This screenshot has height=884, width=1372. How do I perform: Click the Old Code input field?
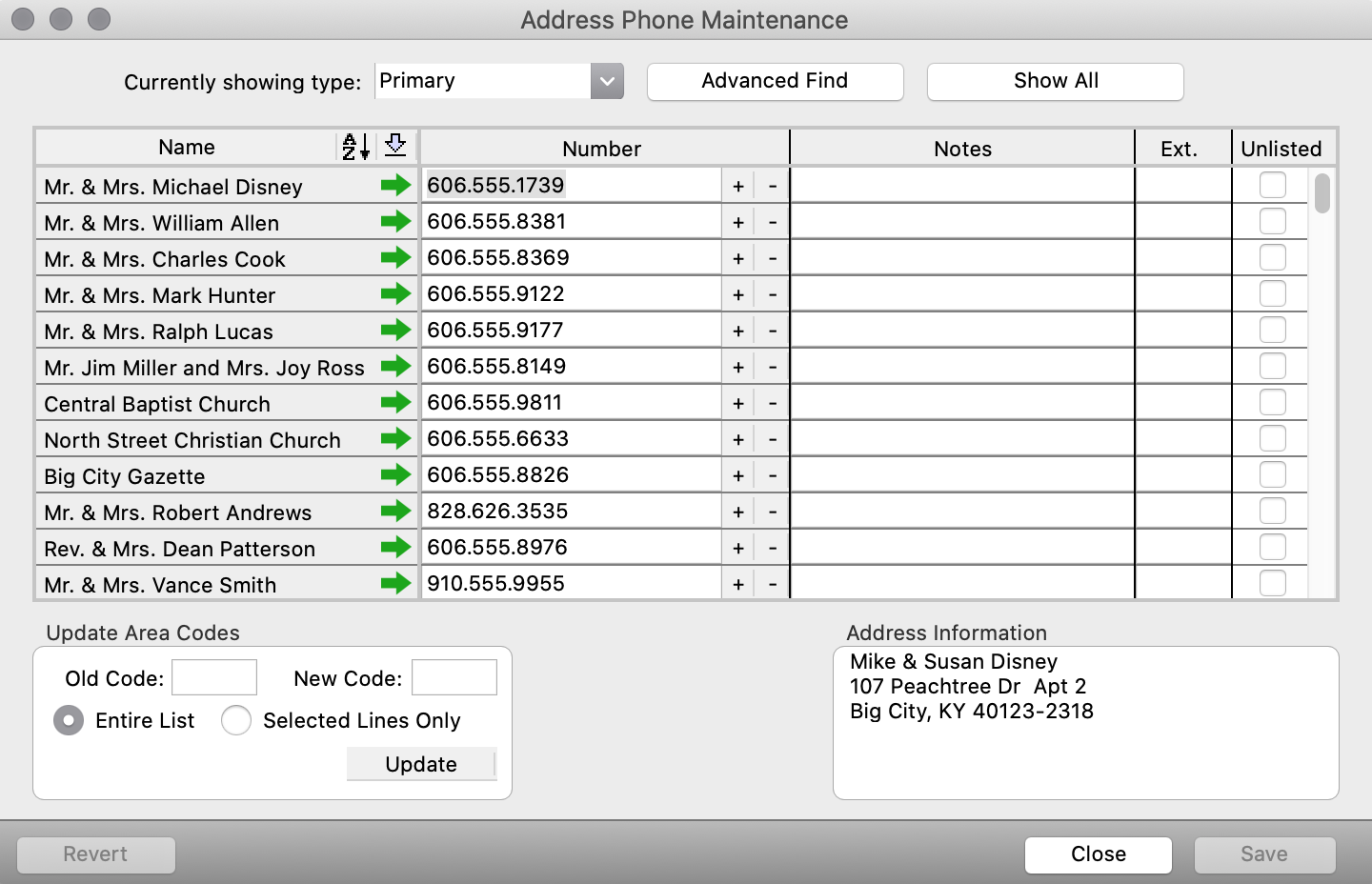(214, 677)
